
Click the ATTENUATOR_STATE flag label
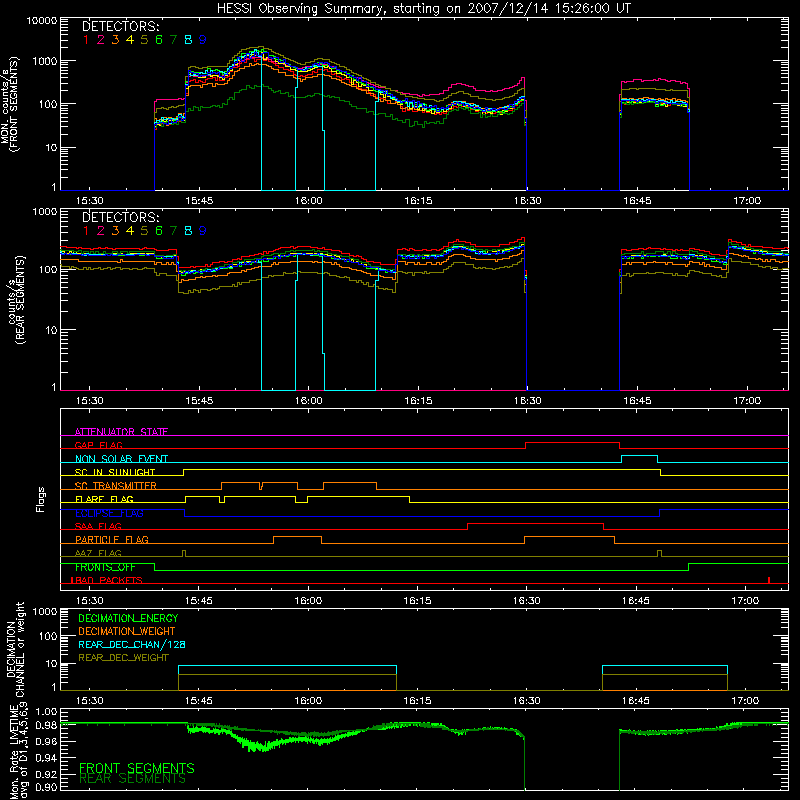tap(121, 432)
